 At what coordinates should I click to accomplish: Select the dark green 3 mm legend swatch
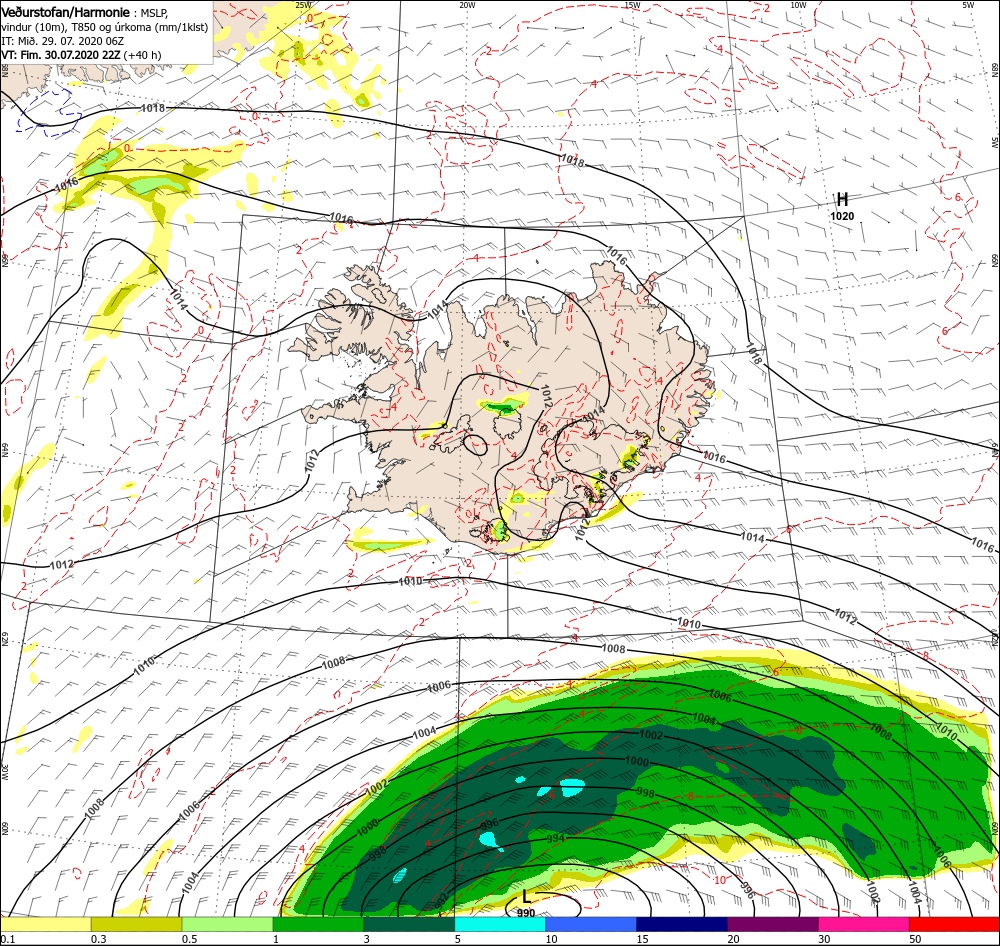[x=409, y=924]
